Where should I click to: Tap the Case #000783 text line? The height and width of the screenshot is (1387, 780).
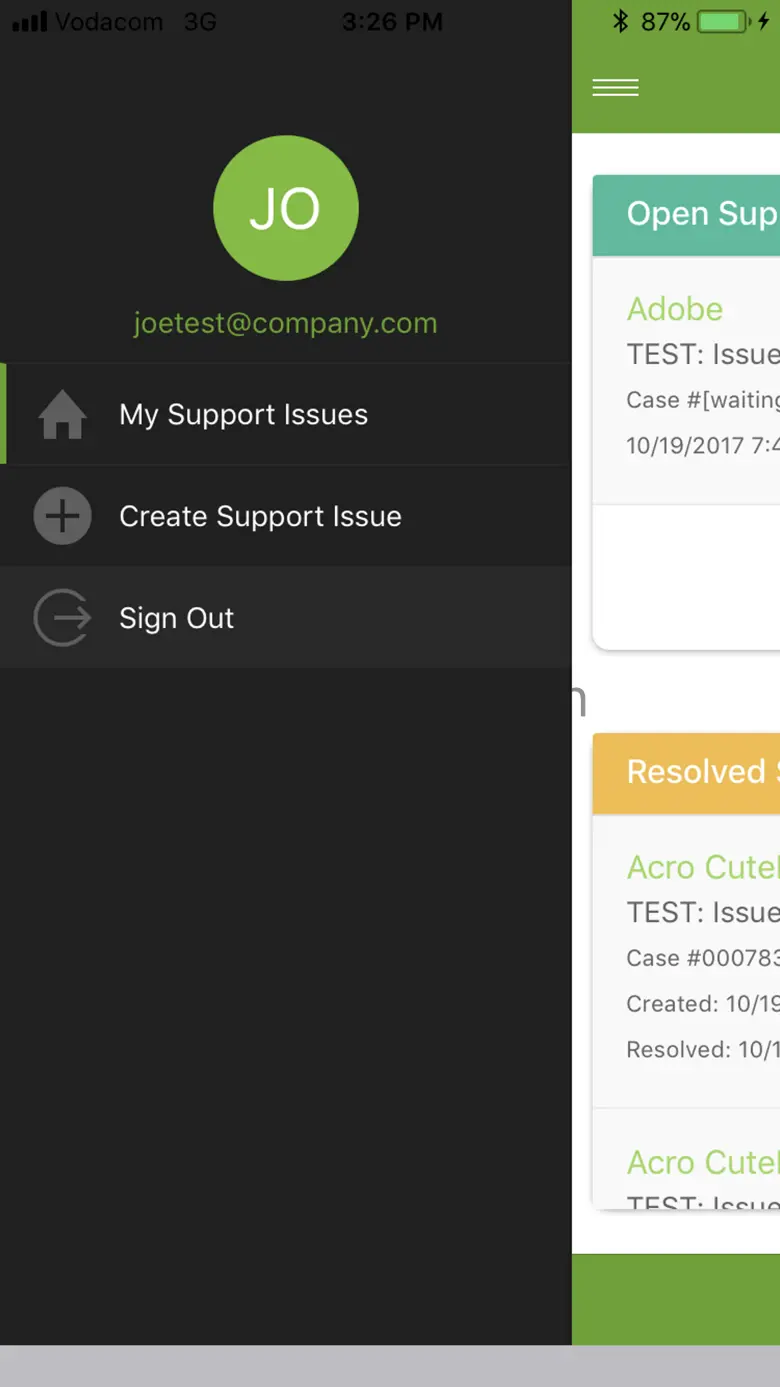pyautogui.click(x=702, y=958)
